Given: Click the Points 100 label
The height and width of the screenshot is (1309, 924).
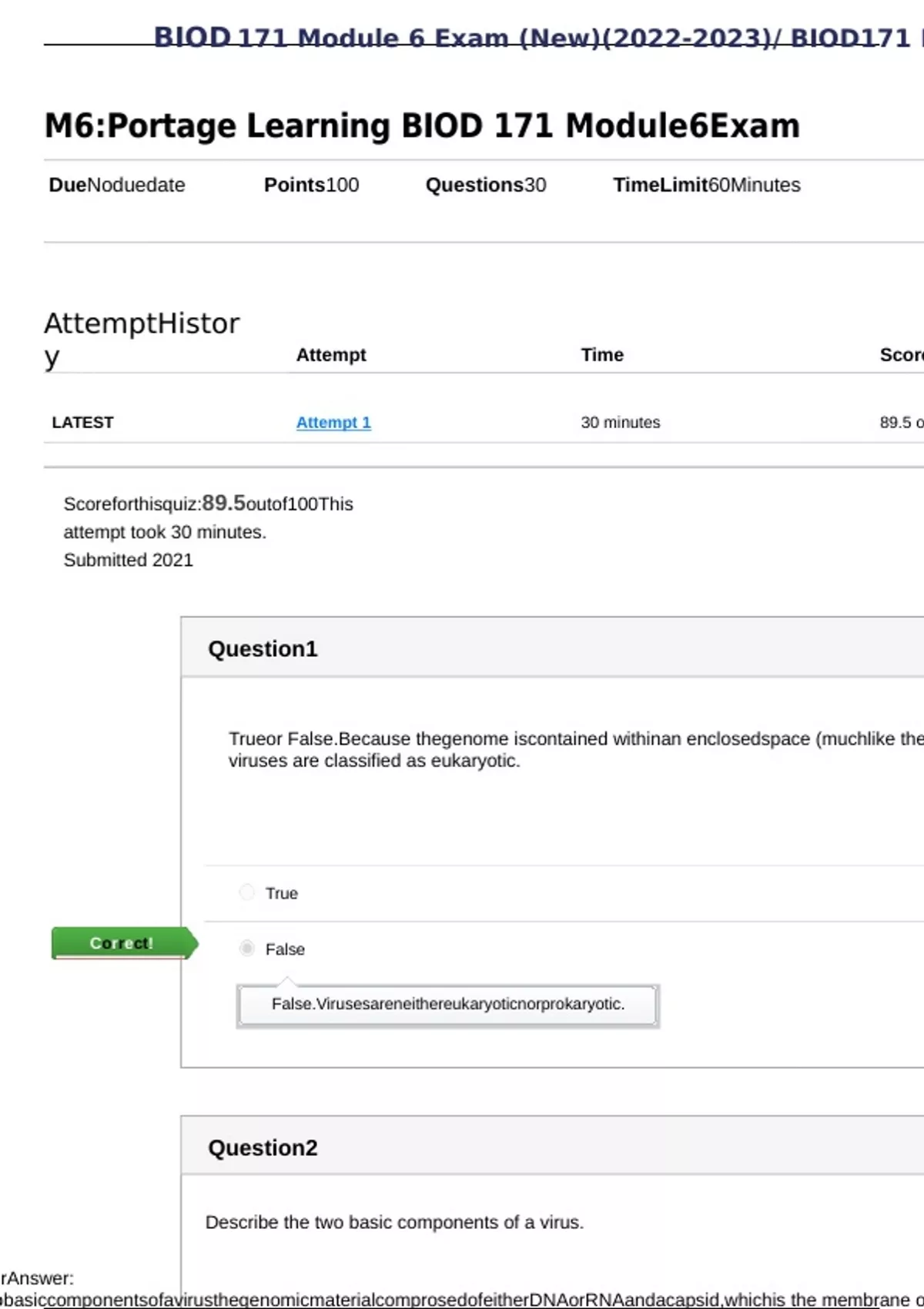Looking at the screenshot, I should [x=311, y=186].
